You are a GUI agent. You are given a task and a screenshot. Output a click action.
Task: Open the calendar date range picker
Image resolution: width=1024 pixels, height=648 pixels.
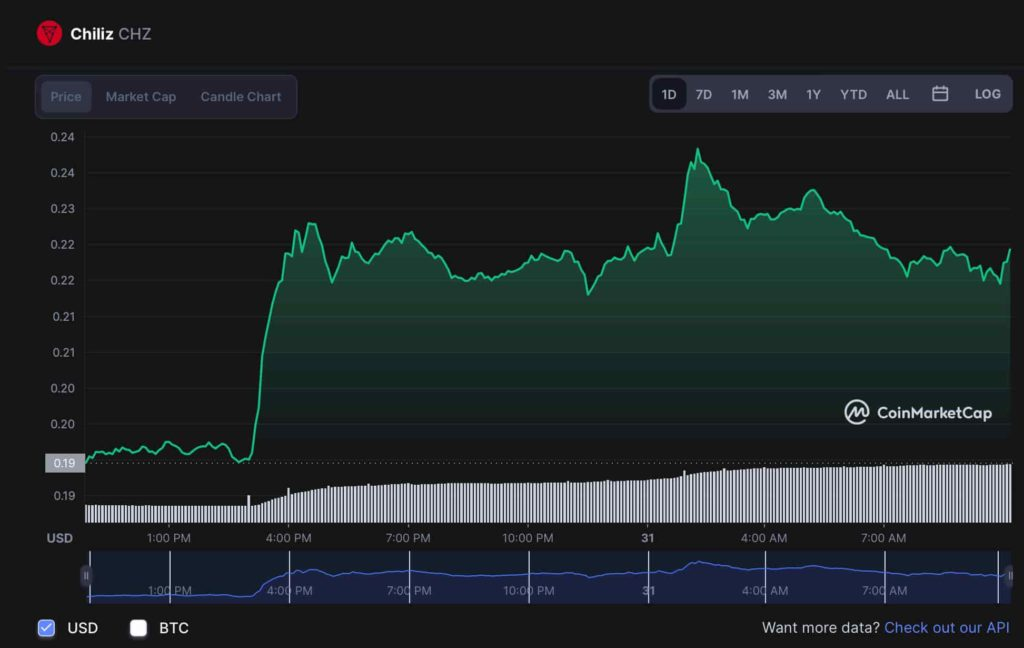pos(940,94)
